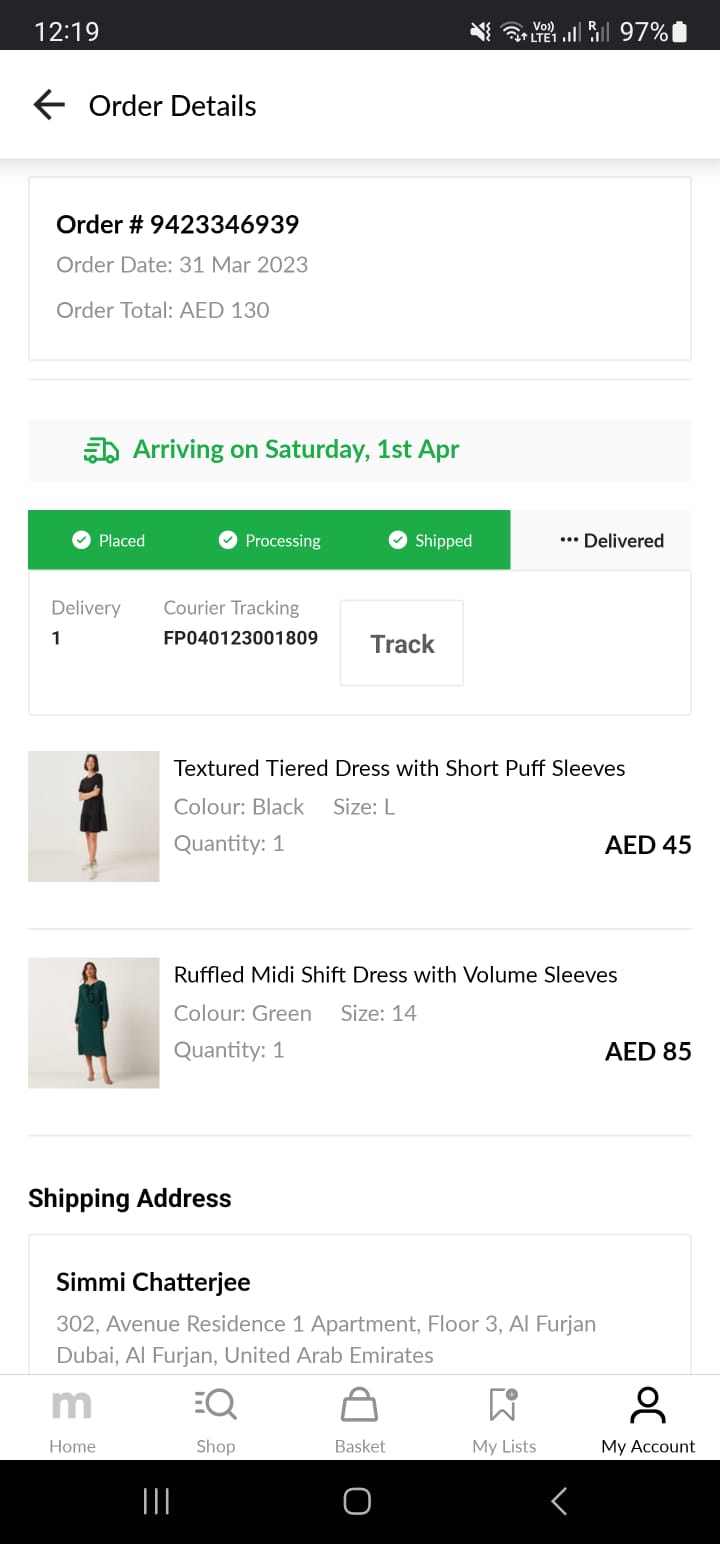Open the Basket bag icon
This screenshot has height=1544, width=720.
[360, 1406]
